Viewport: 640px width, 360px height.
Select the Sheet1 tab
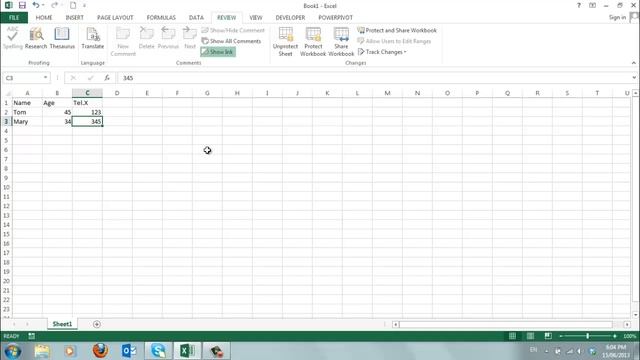coord(62,324)
